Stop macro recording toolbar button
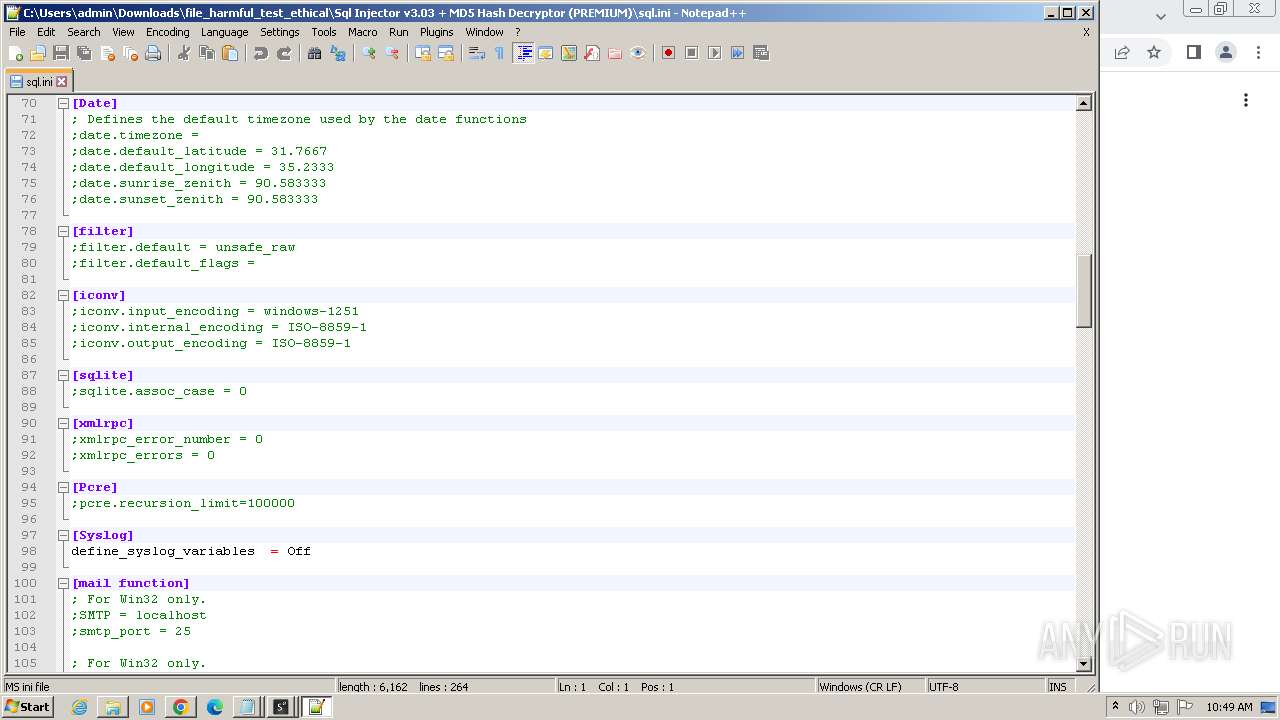 [x=691, y=53]
